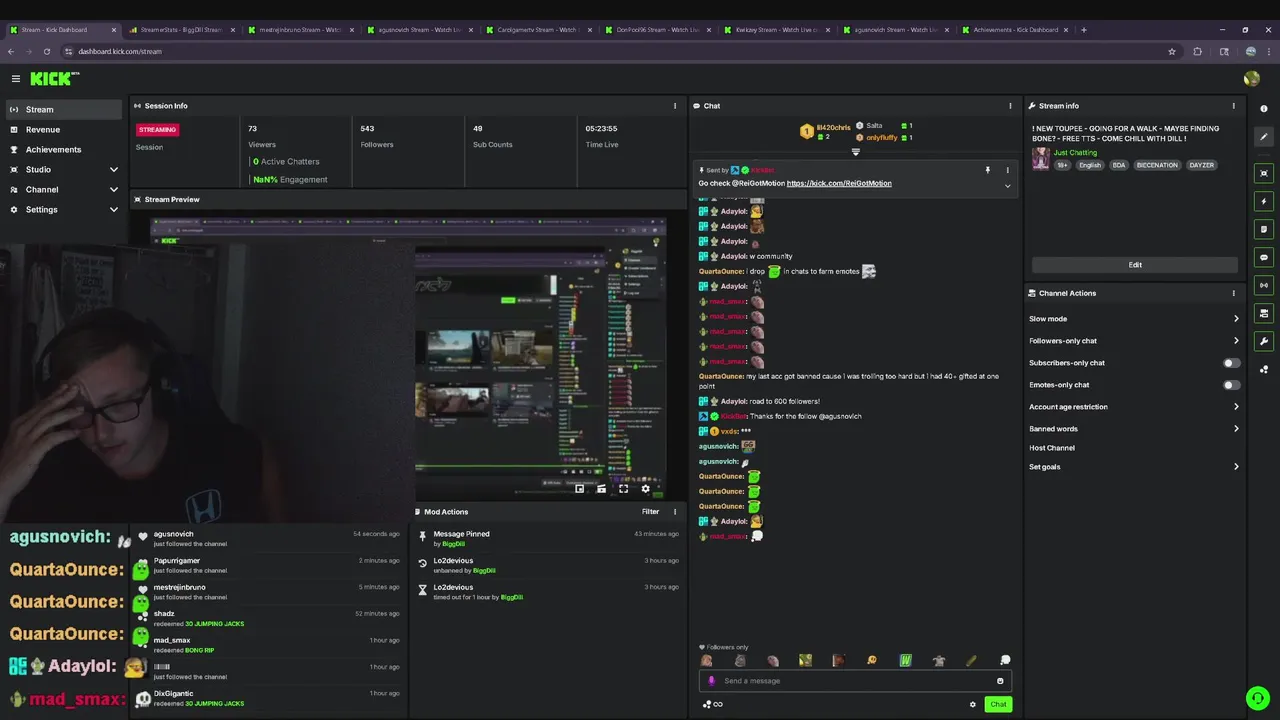Open the Set goals settings
This screenshot has width=1280, height=720.
pyautogui.click(x=1134, y=467)
